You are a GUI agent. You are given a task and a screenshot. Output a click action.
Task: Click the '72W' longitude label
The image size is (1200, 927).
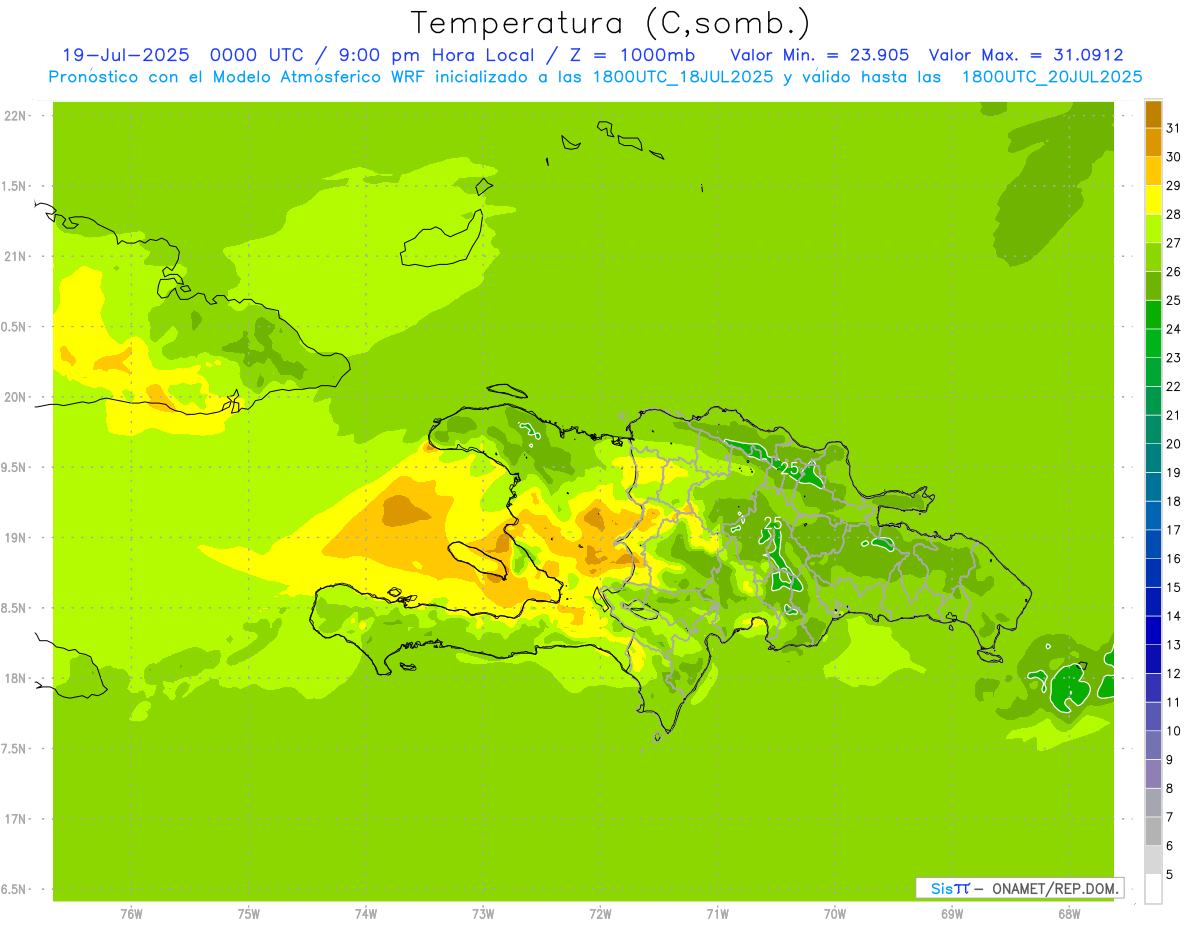click(x=600, y=914)
